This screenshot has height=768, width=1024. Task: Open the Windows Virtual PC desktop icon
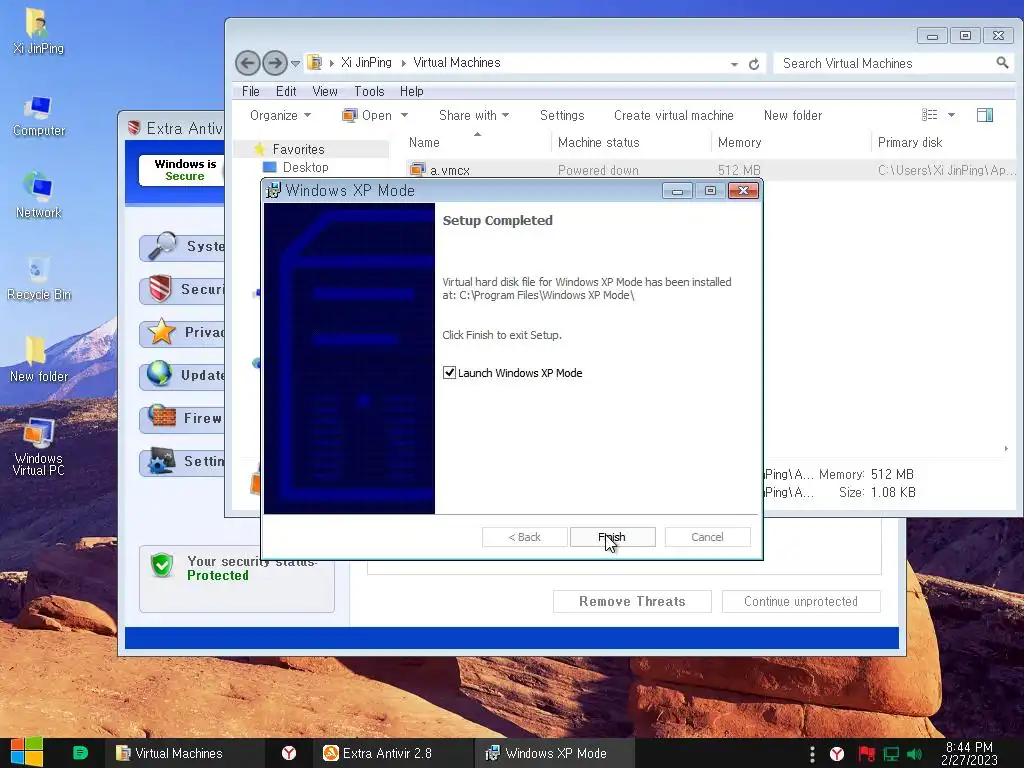tap(39, 447)
